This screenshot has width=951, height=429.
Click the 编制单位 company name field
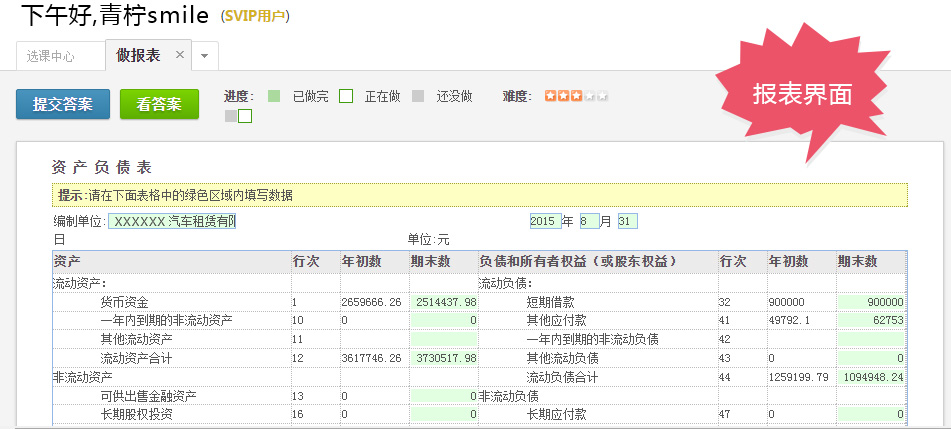click(172, 221)
